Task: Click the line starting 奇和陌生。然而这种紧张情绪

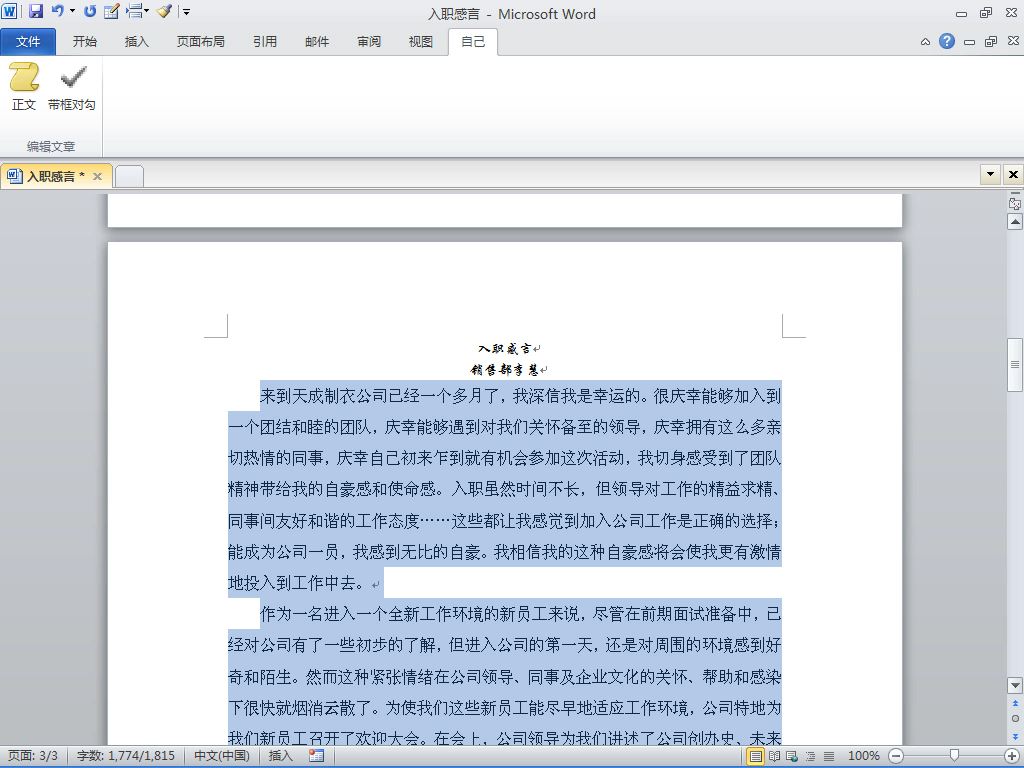Action: click(x=504, y=677)
